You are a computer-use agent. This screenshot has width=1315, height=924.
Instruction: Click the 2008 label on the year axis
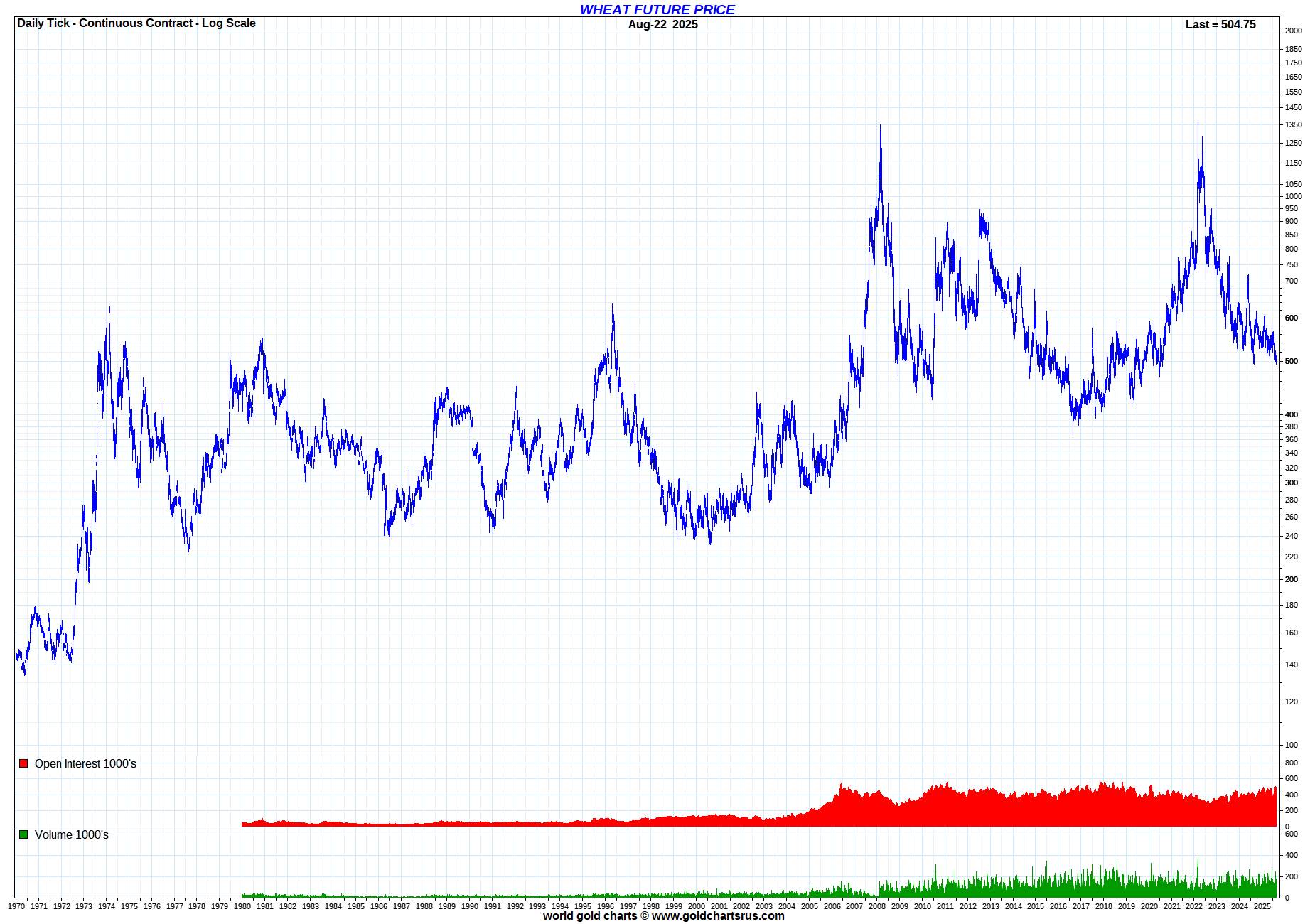(877, 906)
